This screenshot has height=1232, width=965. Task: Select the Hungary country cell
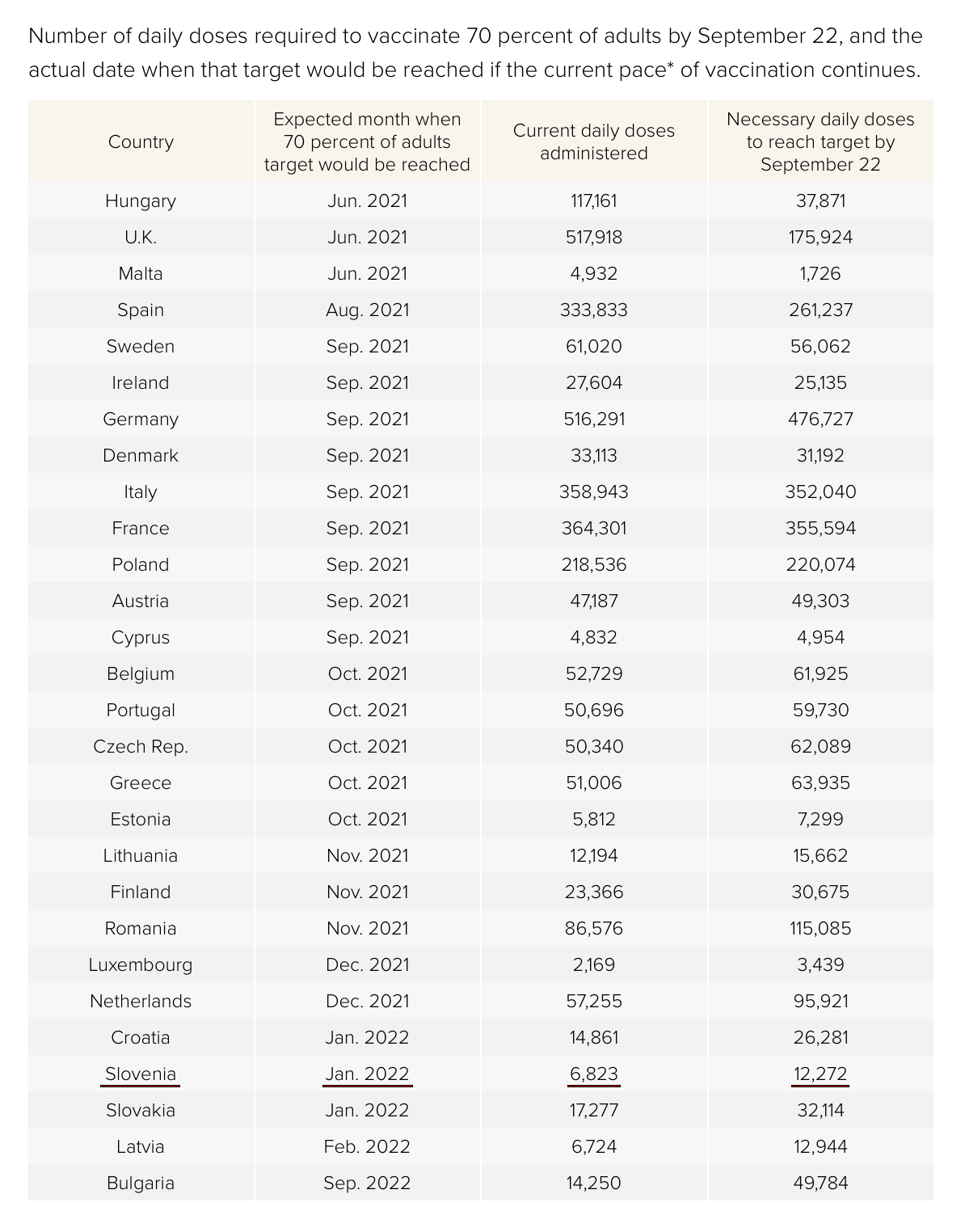point(141,201)
